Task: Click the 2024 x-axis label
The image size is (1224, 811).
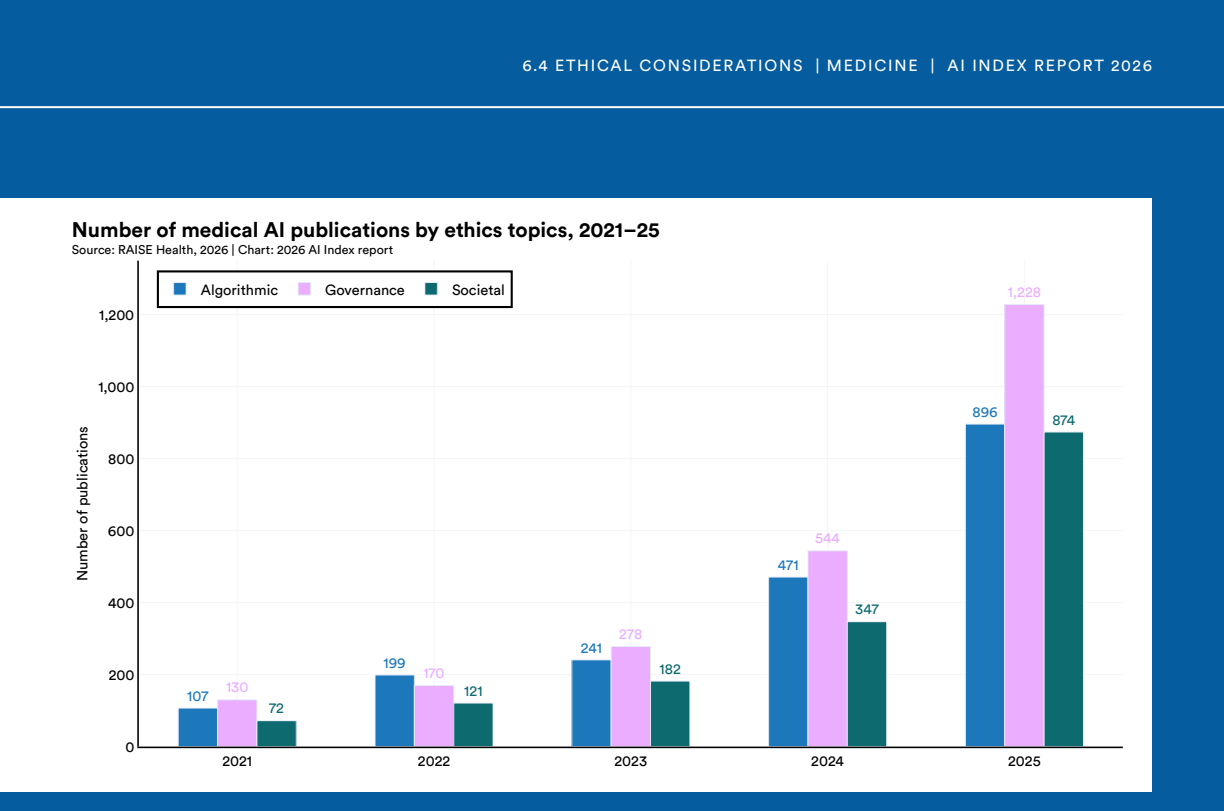Action: point(827,762)
